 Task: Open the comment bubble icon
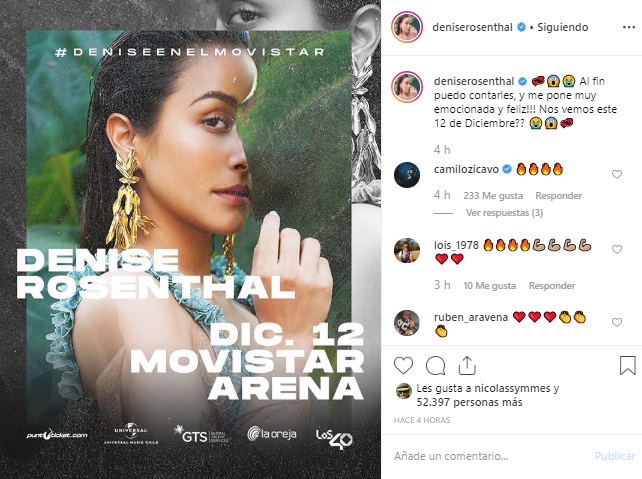pos(435,366)
